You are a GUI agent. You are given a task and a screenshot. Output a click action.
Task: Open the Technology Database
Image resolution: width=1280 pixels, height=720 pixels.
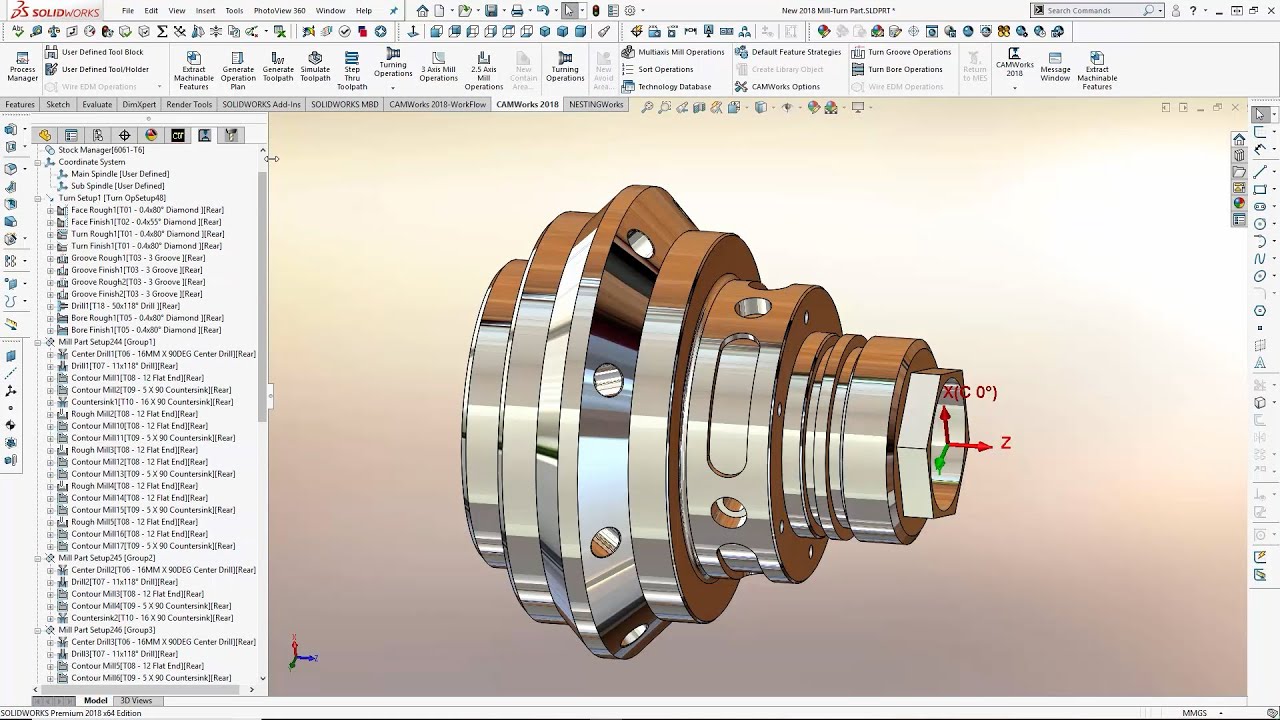(x=666, y=86)
